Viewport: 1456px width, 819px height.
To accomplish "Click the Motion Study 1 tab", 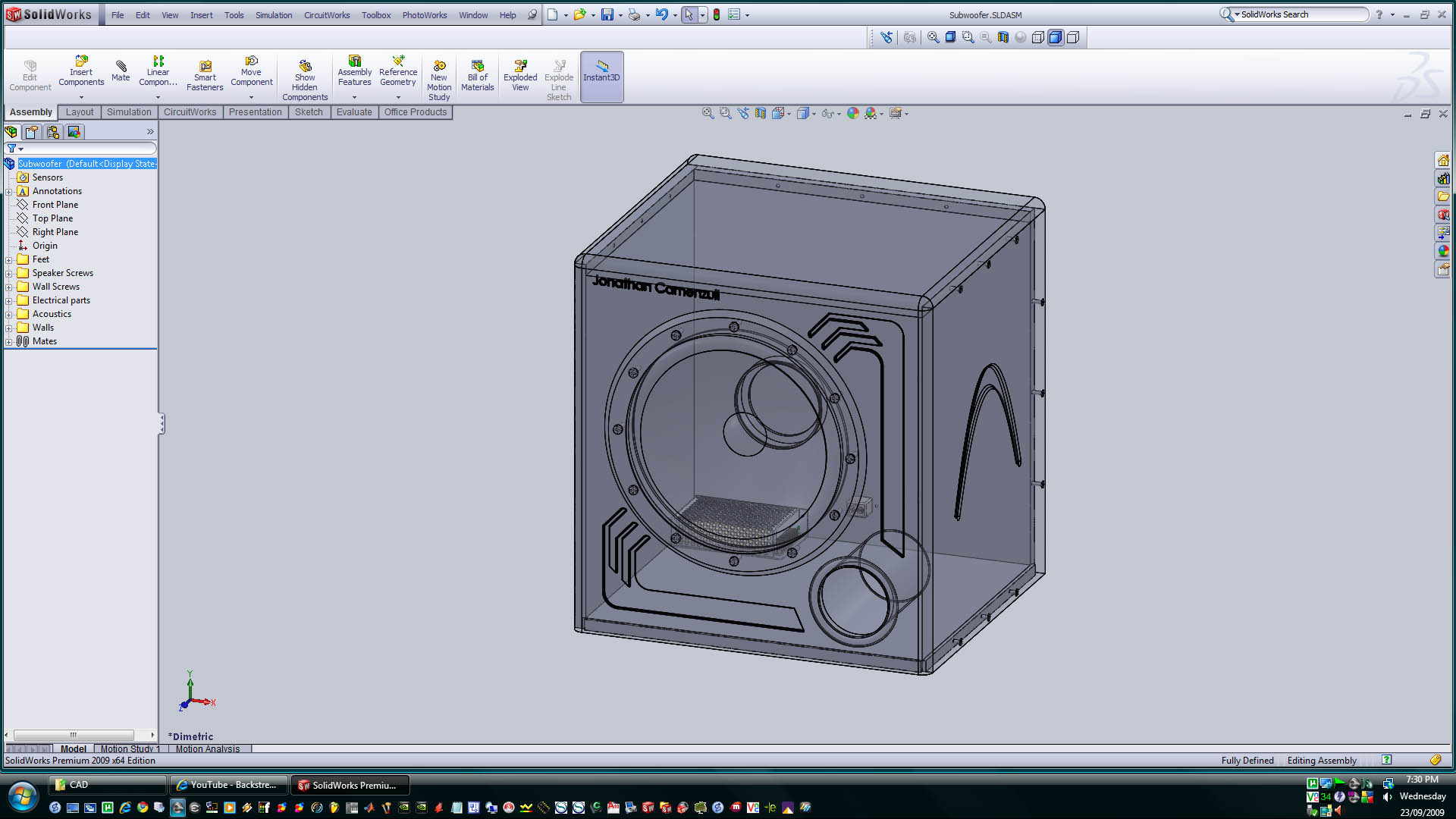I will click(x=130, y=748).
